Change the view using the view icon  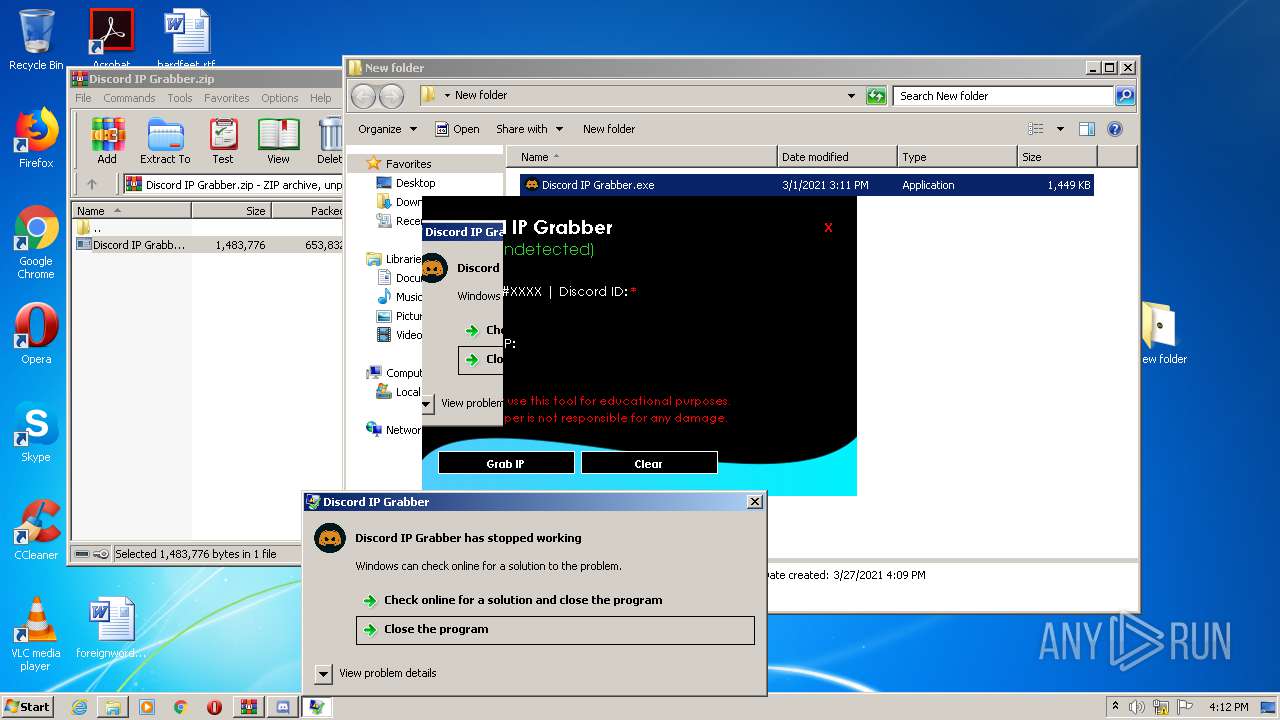point(1036,129)
